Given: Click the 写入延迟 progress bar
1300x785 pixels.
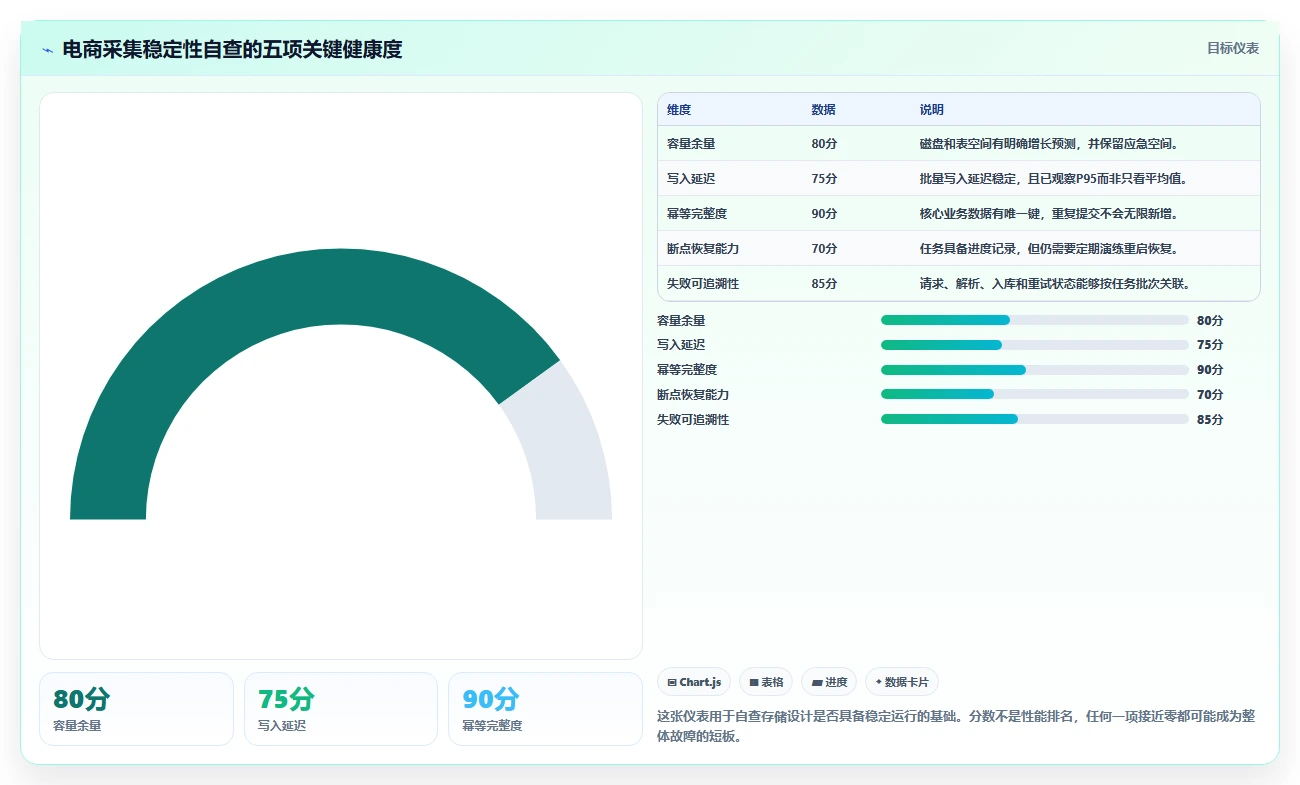Looking at the screenshot, I should [1034, 345].
